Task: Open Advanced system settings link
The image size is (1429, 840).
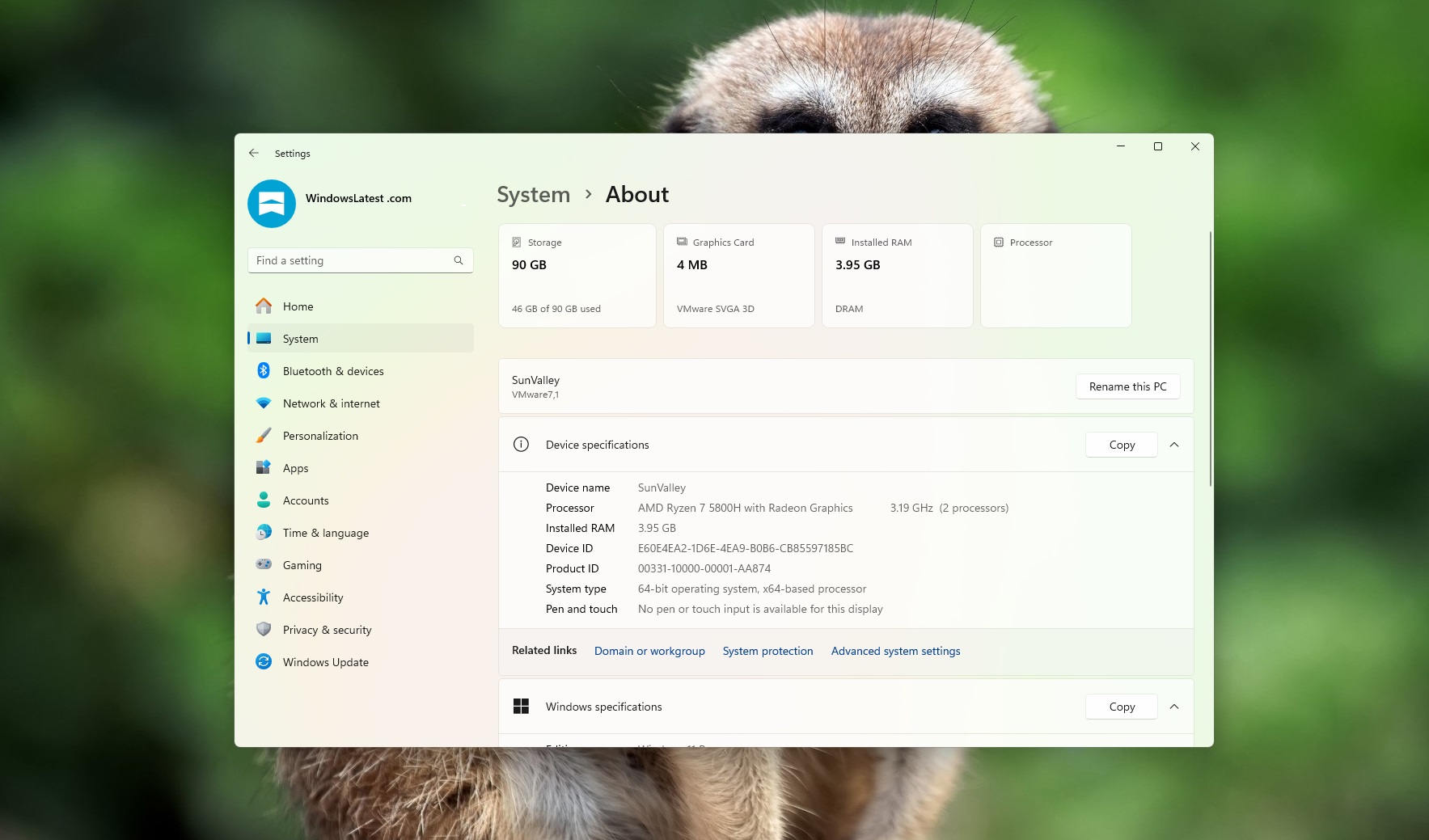Action: pyautogui.click(x=895, y=651)
